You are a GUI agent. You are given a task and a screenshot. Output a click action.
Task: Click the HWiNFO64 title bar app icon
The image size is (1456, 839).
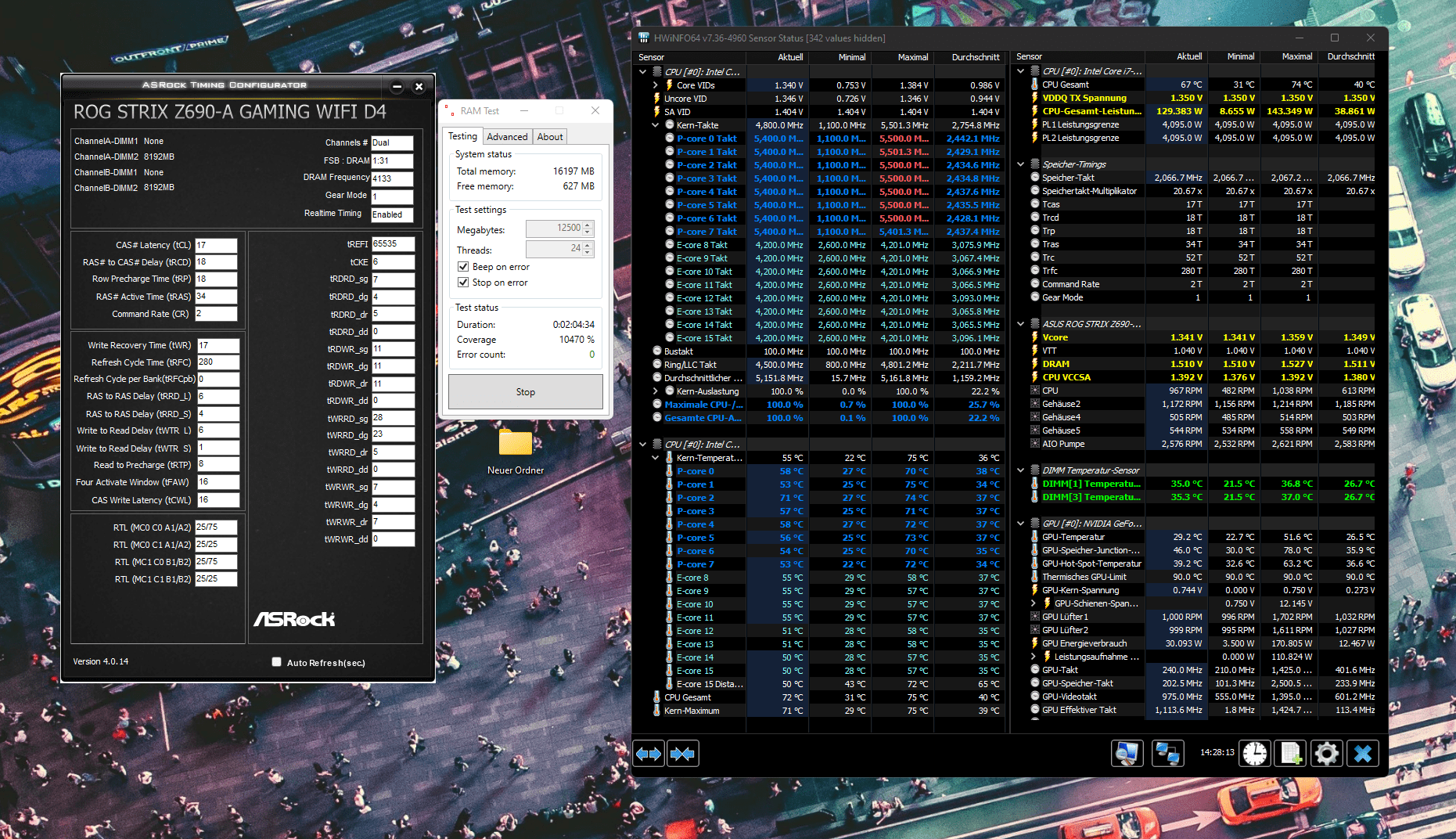644,38
